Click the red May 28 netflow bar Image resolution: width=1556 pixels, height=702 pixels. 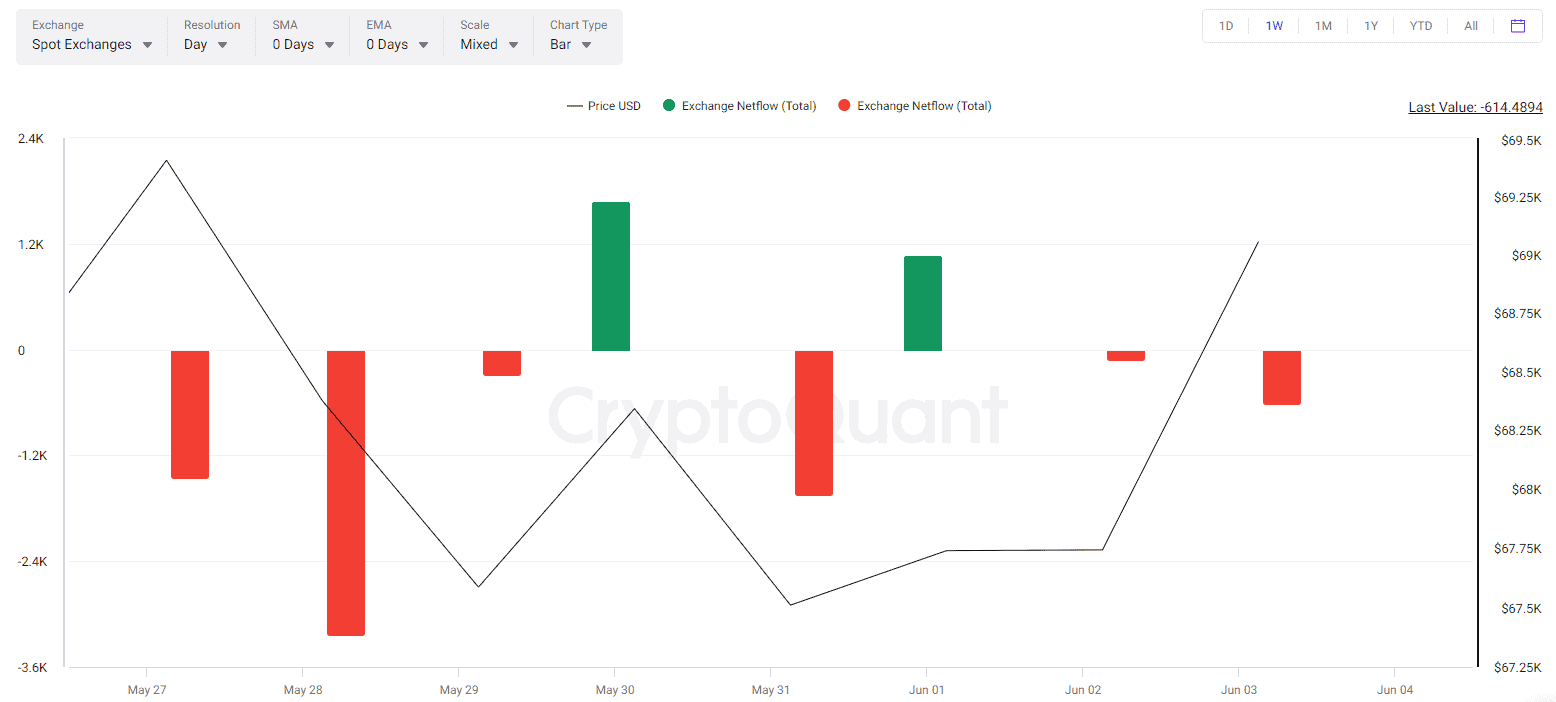[346, 492]
